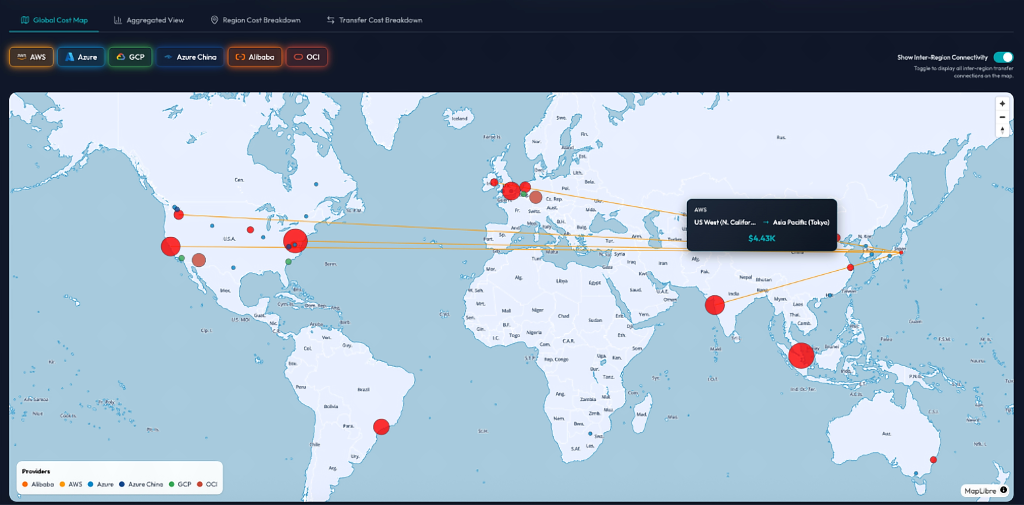Select the red marker in the US Pacific Northwest
Screen dimensions: 1024x505
click(179, 215)
